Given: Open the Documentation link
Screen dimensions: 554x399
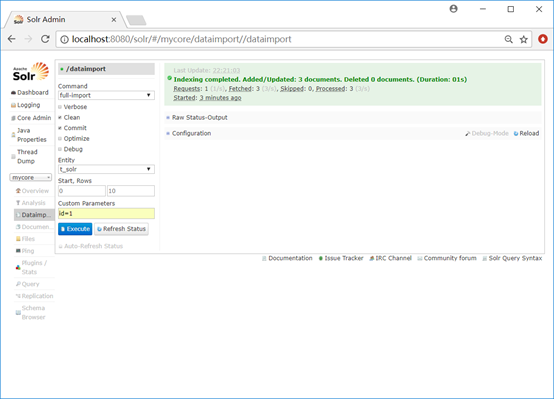Looking at the screenshot, I should (x=287, y=258).
